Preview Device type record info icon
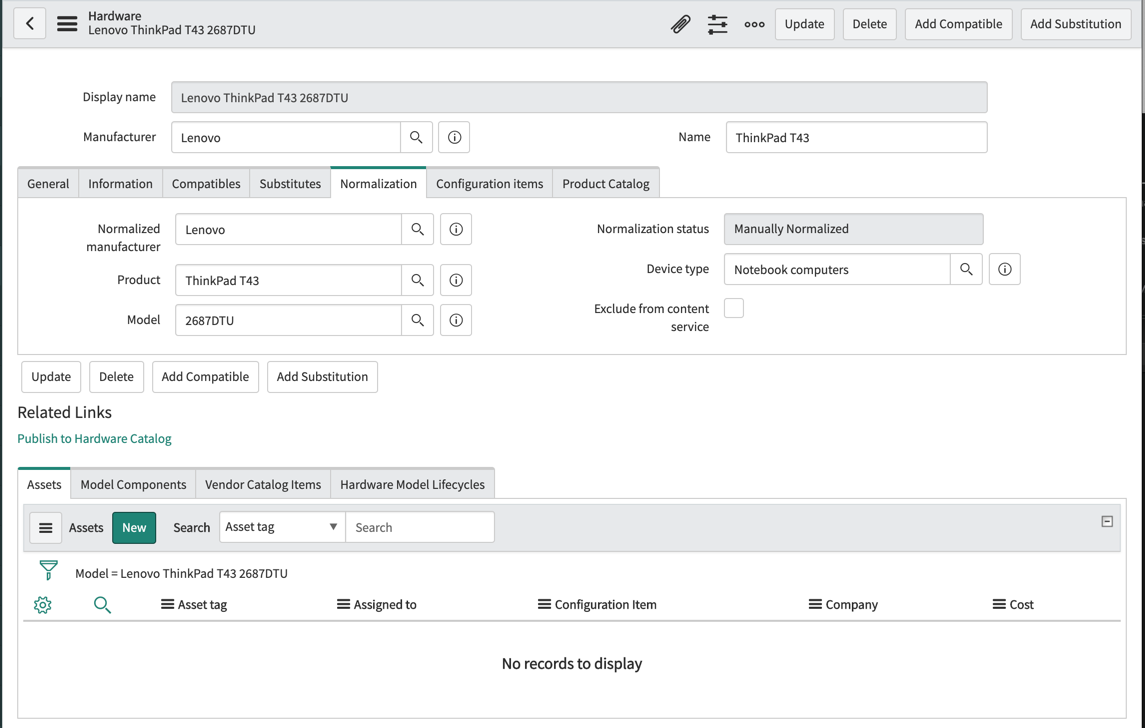This screenshot has height=728, width=1145. [1005, 269]
